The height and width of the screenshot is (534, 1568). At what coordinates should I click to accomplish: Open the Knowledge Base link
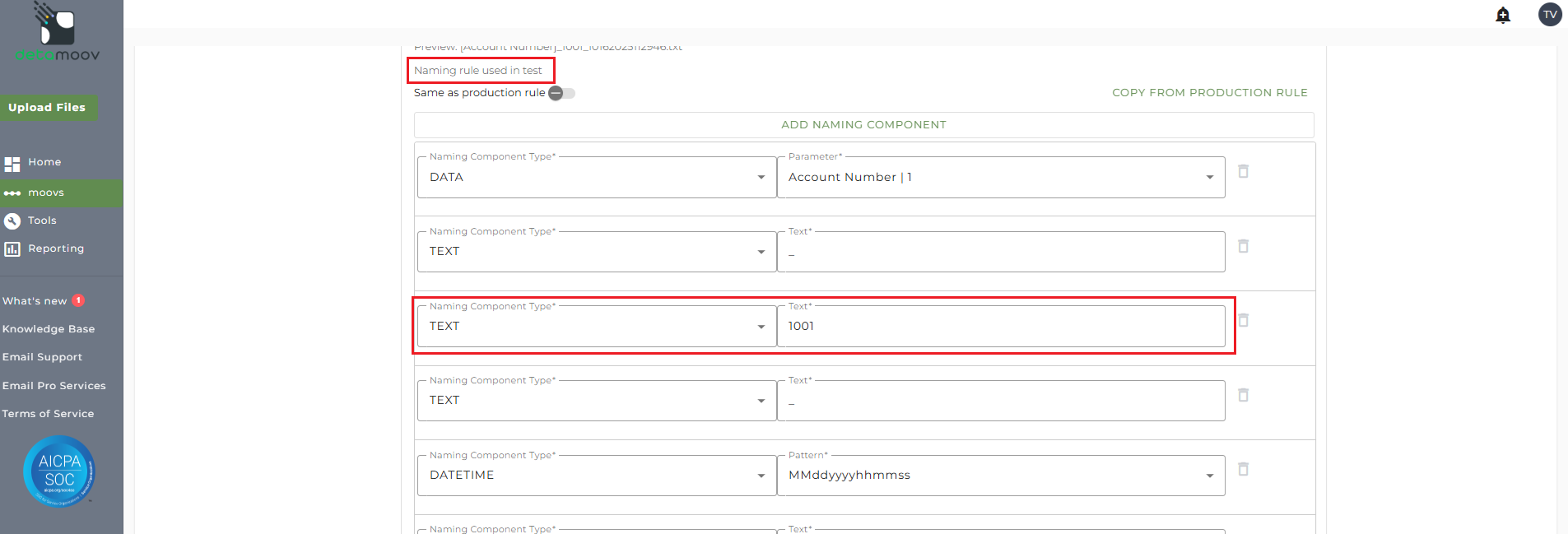point(49,329)
